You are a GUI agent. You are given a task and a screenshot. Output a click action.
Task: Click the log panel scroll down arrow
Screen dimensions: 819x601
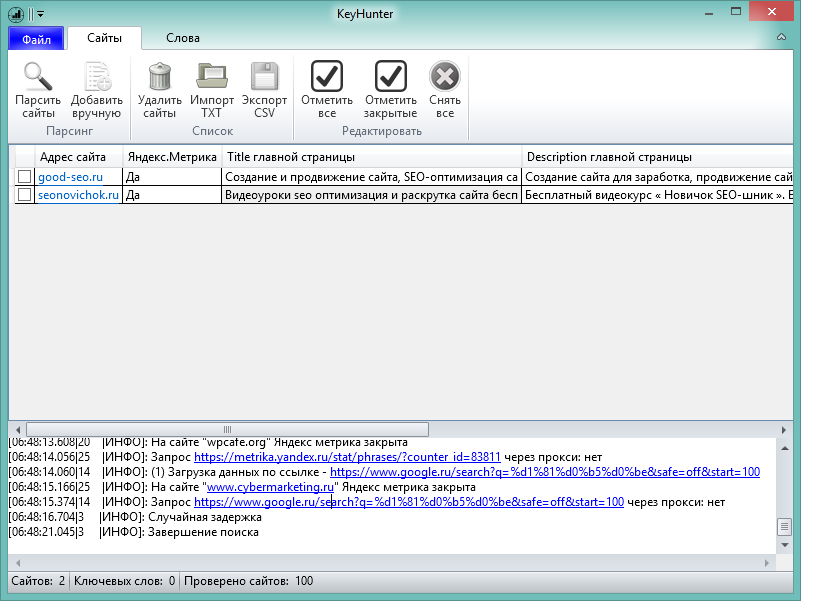784,547
